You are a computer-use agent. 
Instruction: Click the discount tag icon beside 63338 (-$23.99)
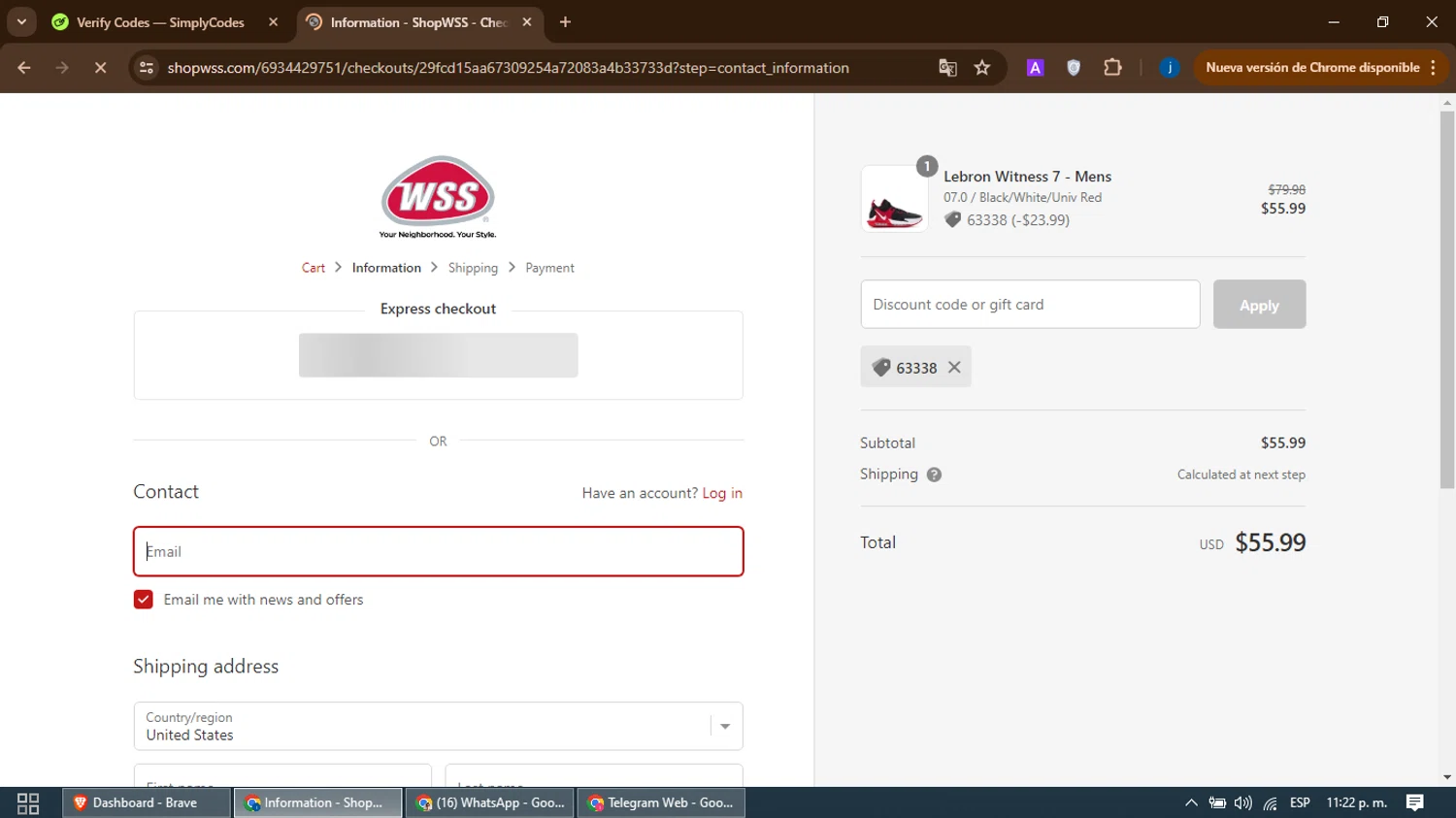[x=952, y=220]
